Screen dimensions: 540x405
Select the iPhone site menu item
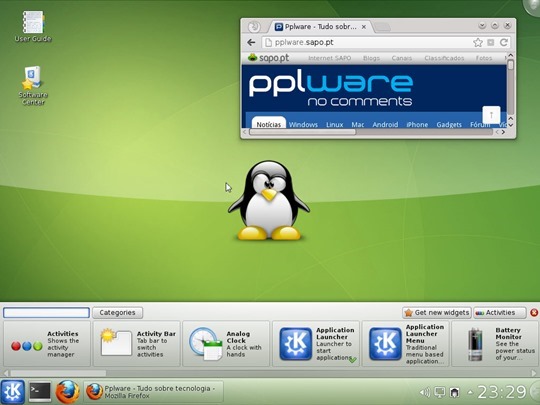(x=417, y=124)
